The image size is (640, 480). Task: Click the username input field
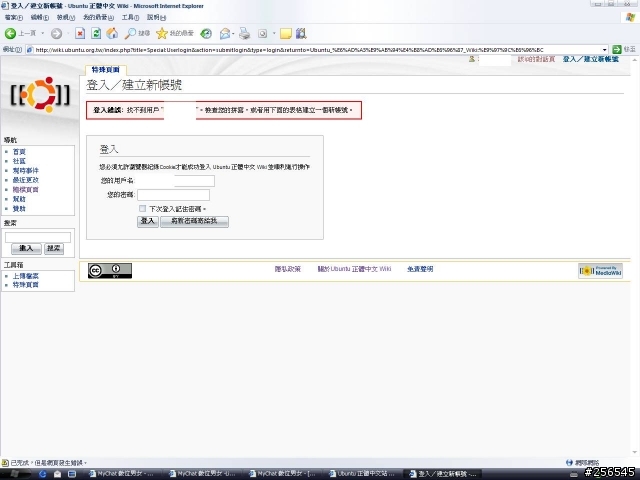(176, 181)
